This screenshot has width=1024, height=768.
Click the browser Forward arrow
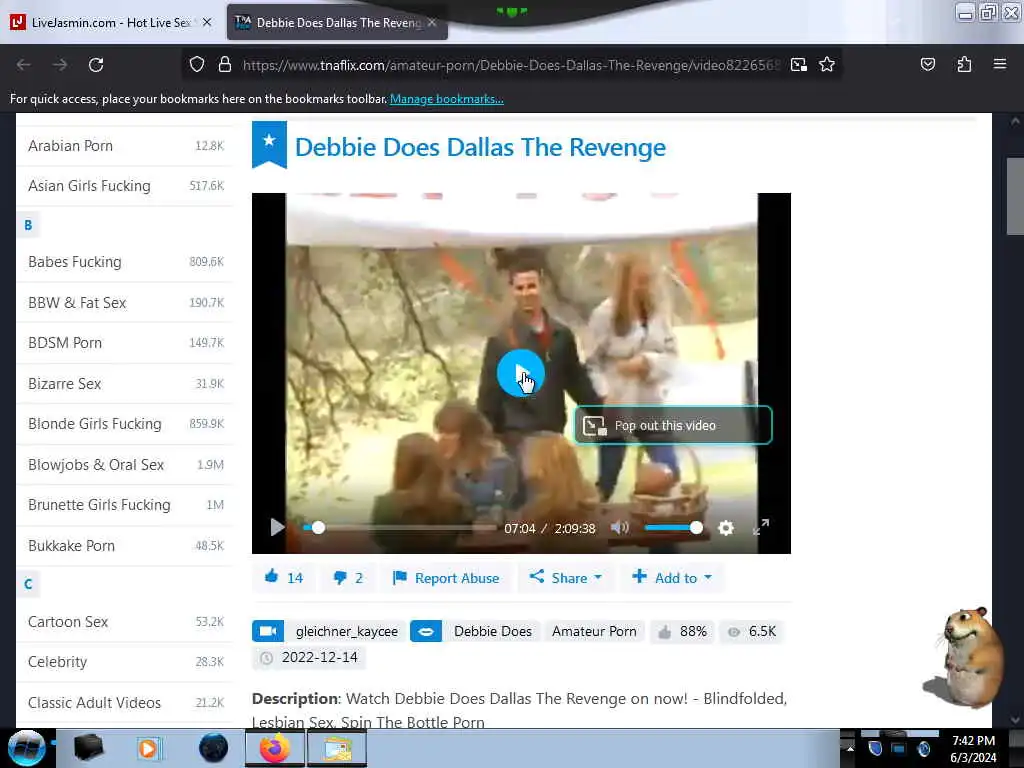pos(60,65)
